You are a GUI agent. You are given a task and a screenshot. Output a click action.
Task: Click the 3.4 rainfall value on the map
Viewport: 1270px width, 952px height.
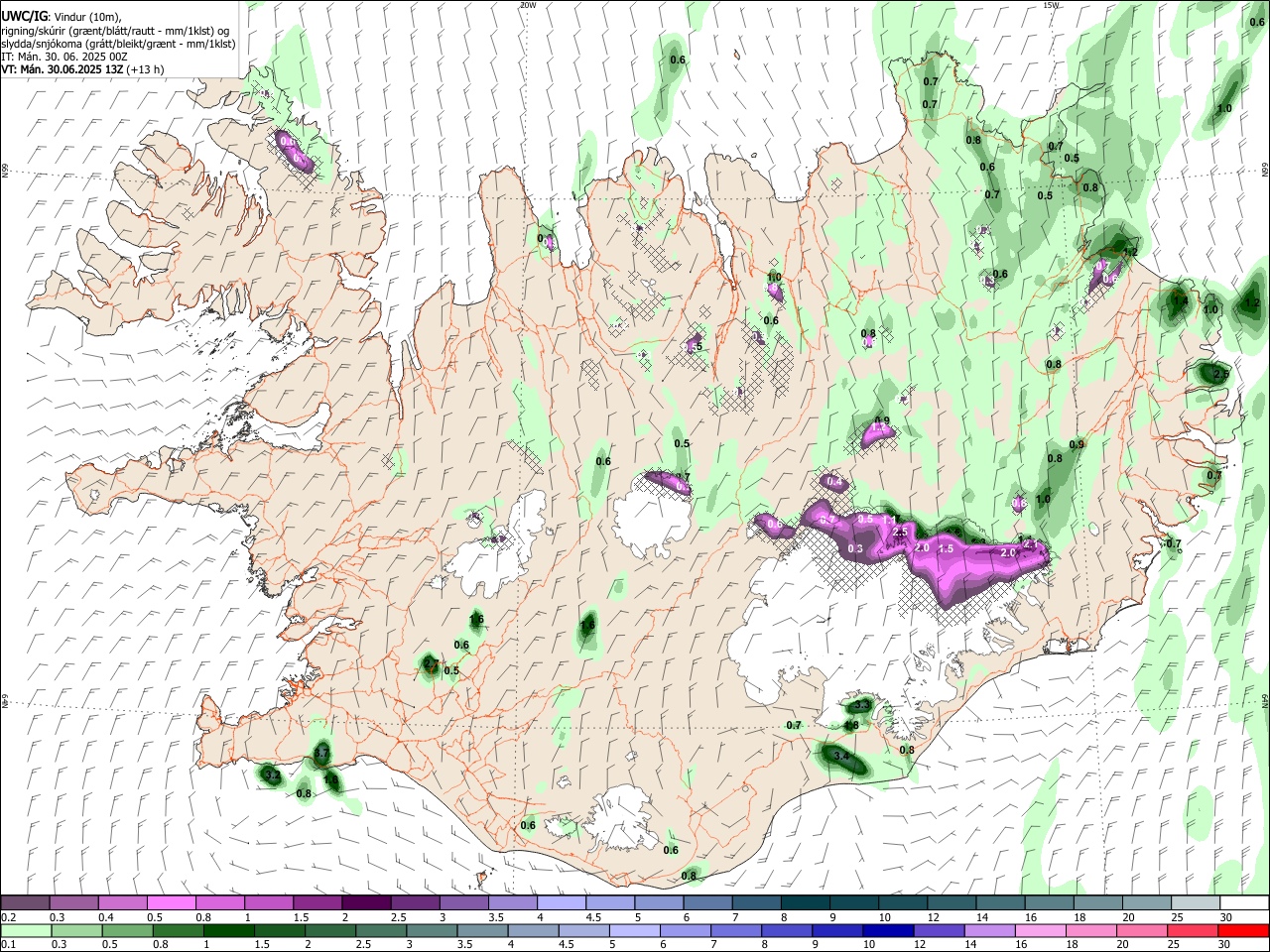pyautogui.click(x=841, y=756)
